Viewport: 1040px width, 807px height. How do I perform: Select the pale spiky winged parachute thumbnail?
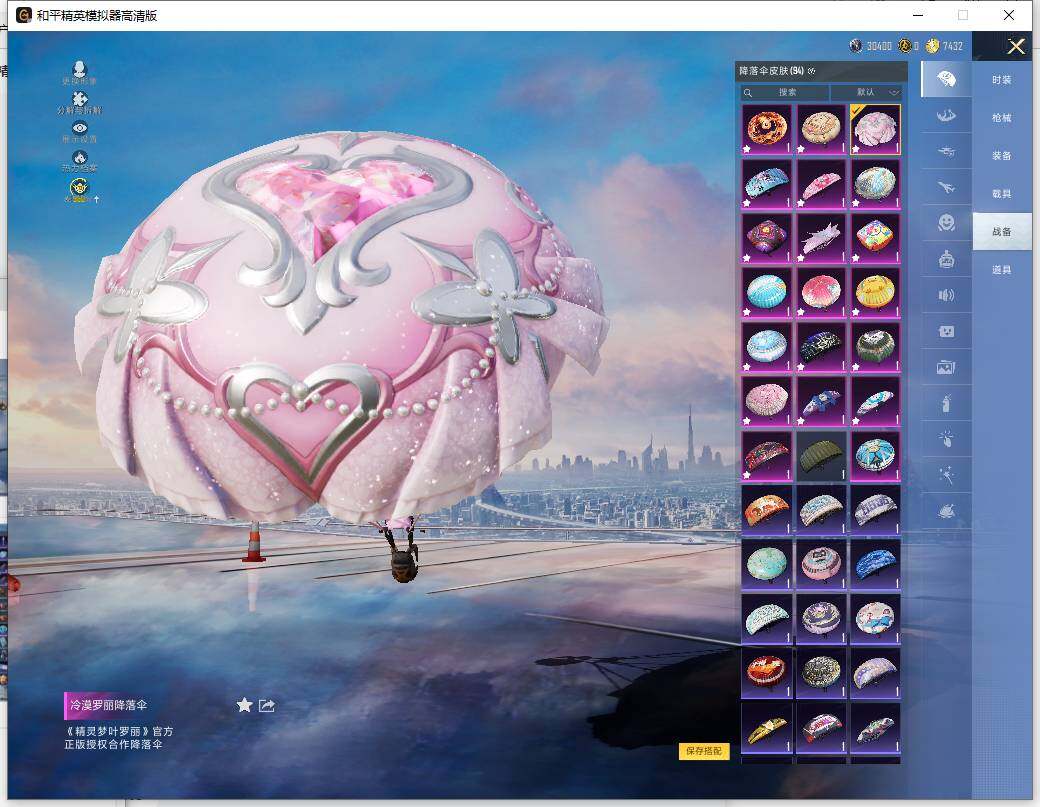pos(821,238)
